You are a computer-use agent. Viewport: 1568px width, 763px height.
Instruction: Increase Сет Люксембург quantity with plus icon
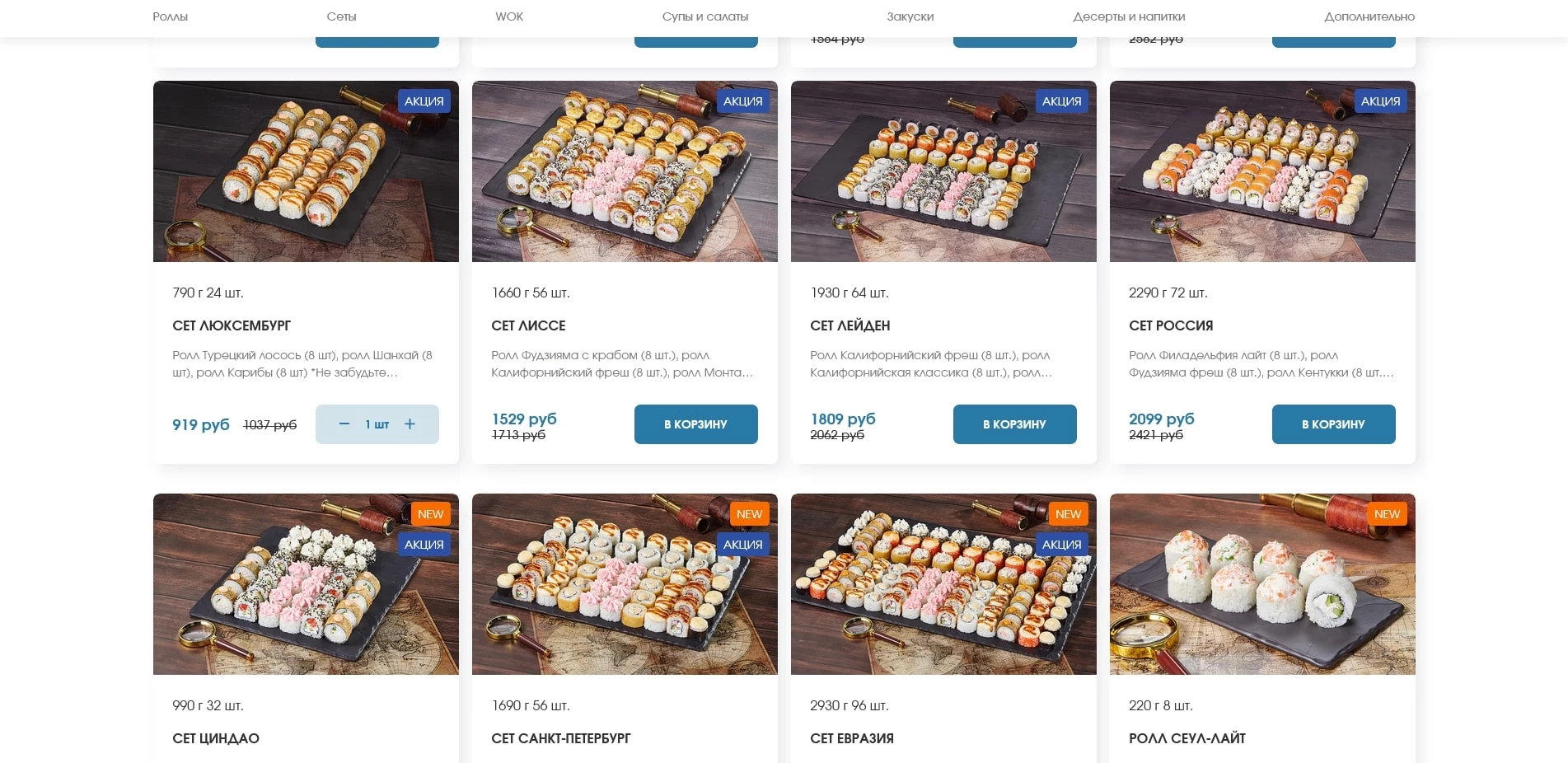tap(410, 424)
